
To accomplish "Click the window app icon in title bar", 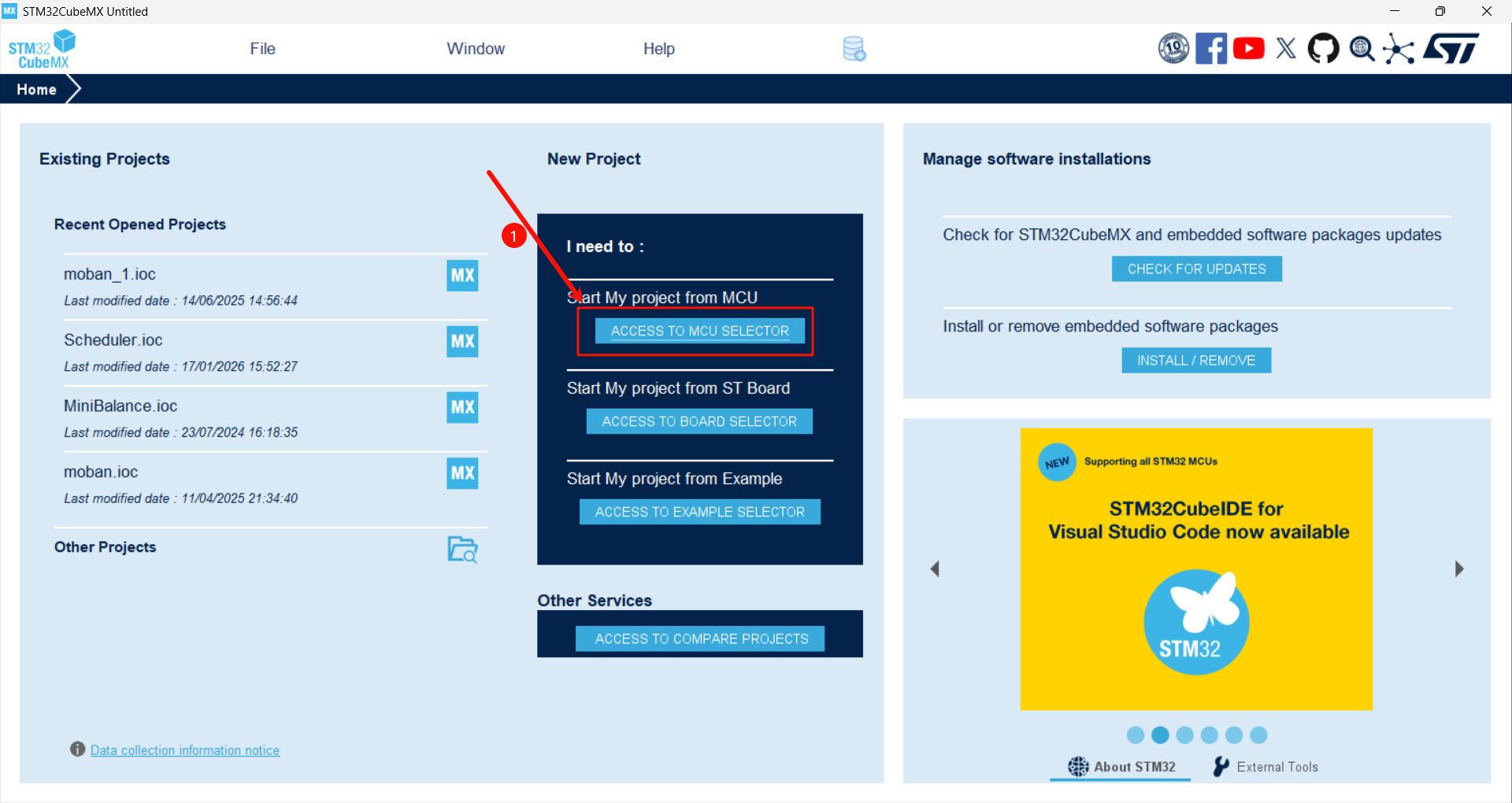I will [x=9, y=11].
